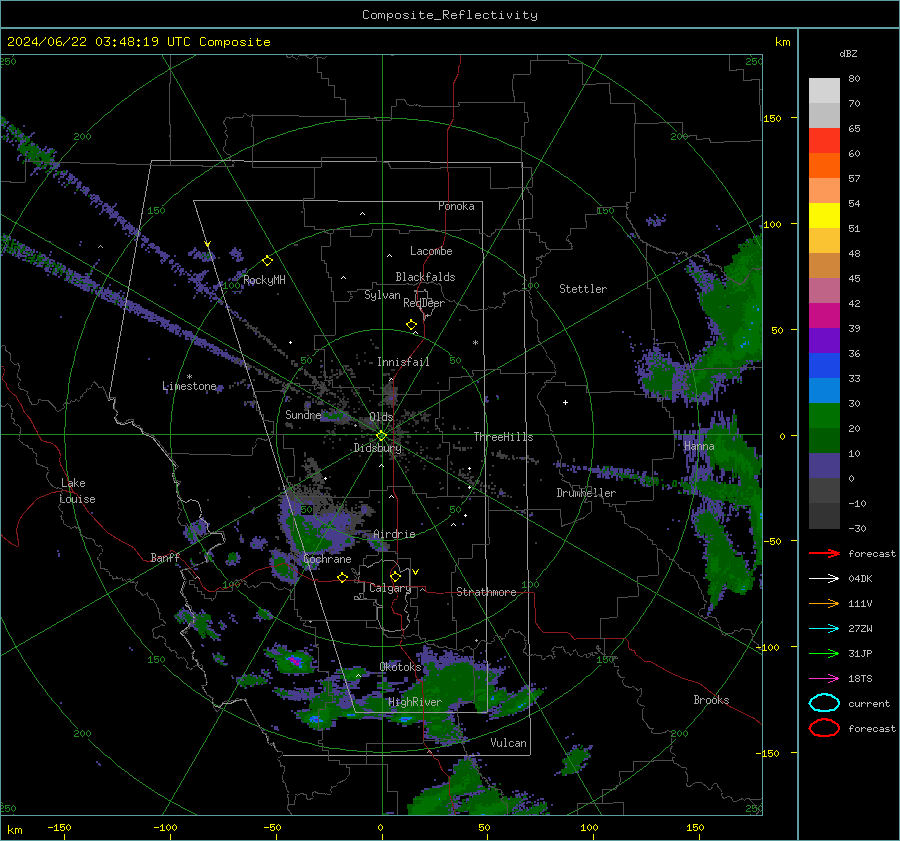Click the Innisfail town label

(x=403, y=362)
